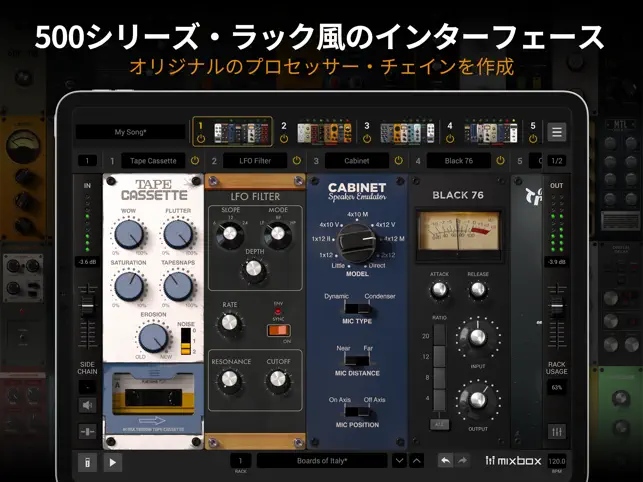Toggle power for rack chain 3
This screenshot has width=643, height=482.
[367, 139]
